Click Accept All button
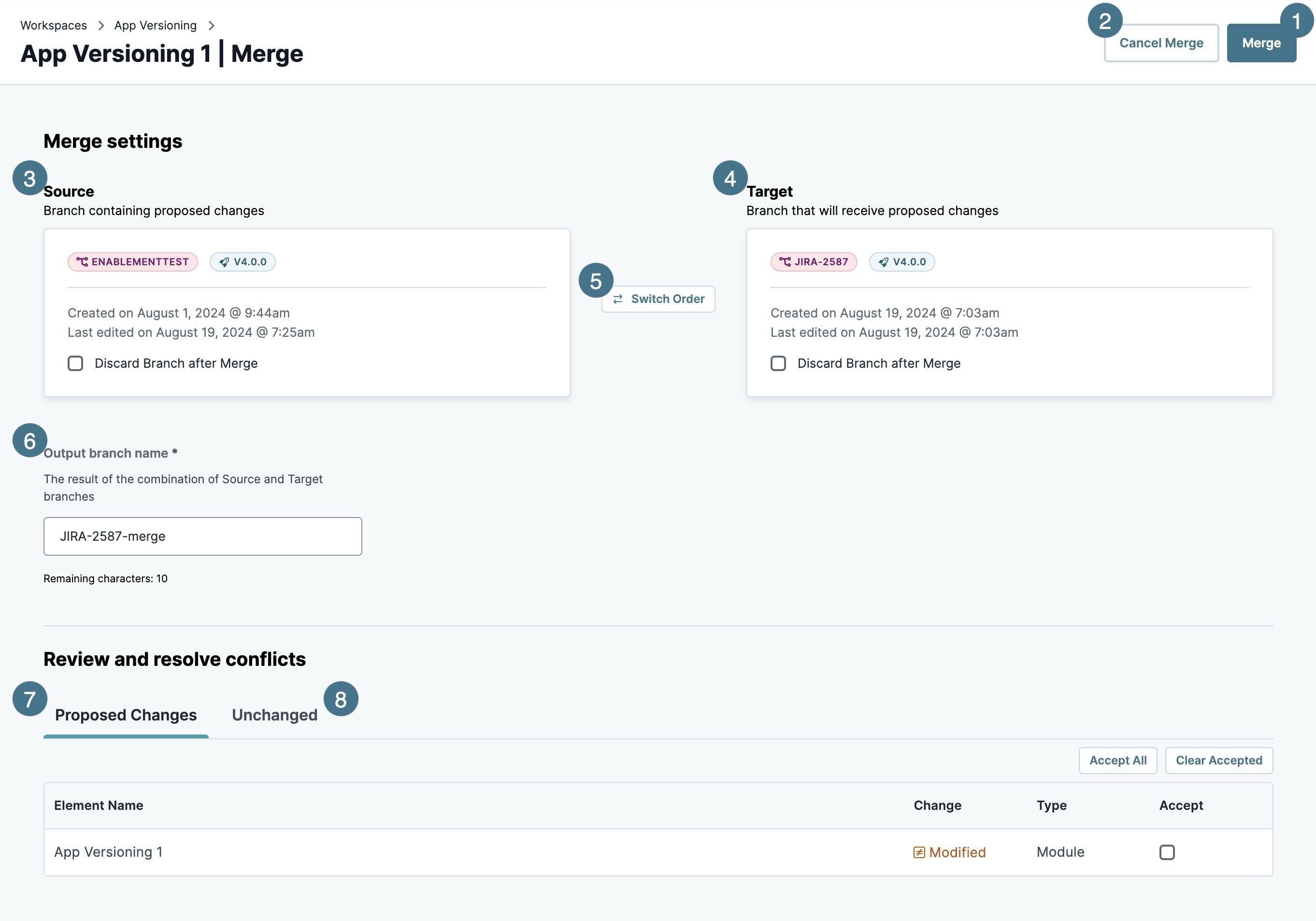The image size is (1316, 921). point(1118,761)
